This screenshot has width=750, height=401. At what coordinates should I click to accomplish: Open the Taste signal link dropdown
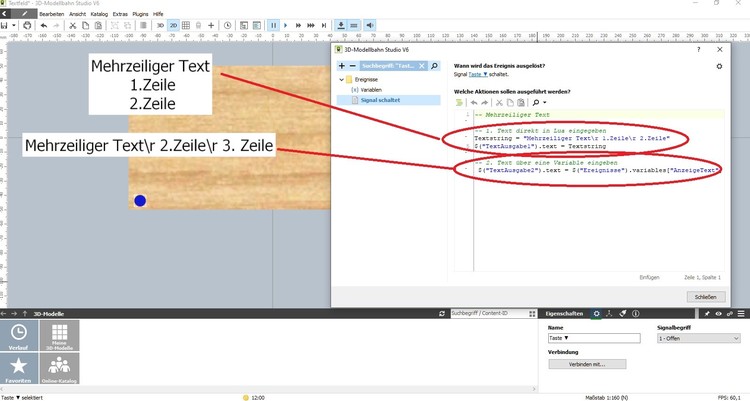[478, 74]
